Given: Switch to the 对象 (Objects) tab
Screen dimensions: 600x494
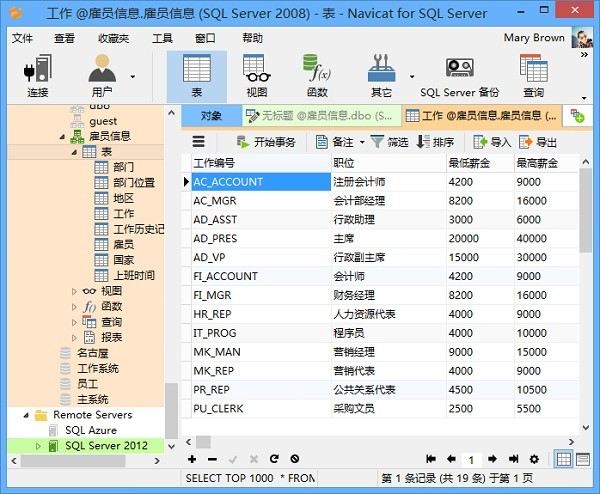Looking at the screenshot, I should (x=211, y=116).
